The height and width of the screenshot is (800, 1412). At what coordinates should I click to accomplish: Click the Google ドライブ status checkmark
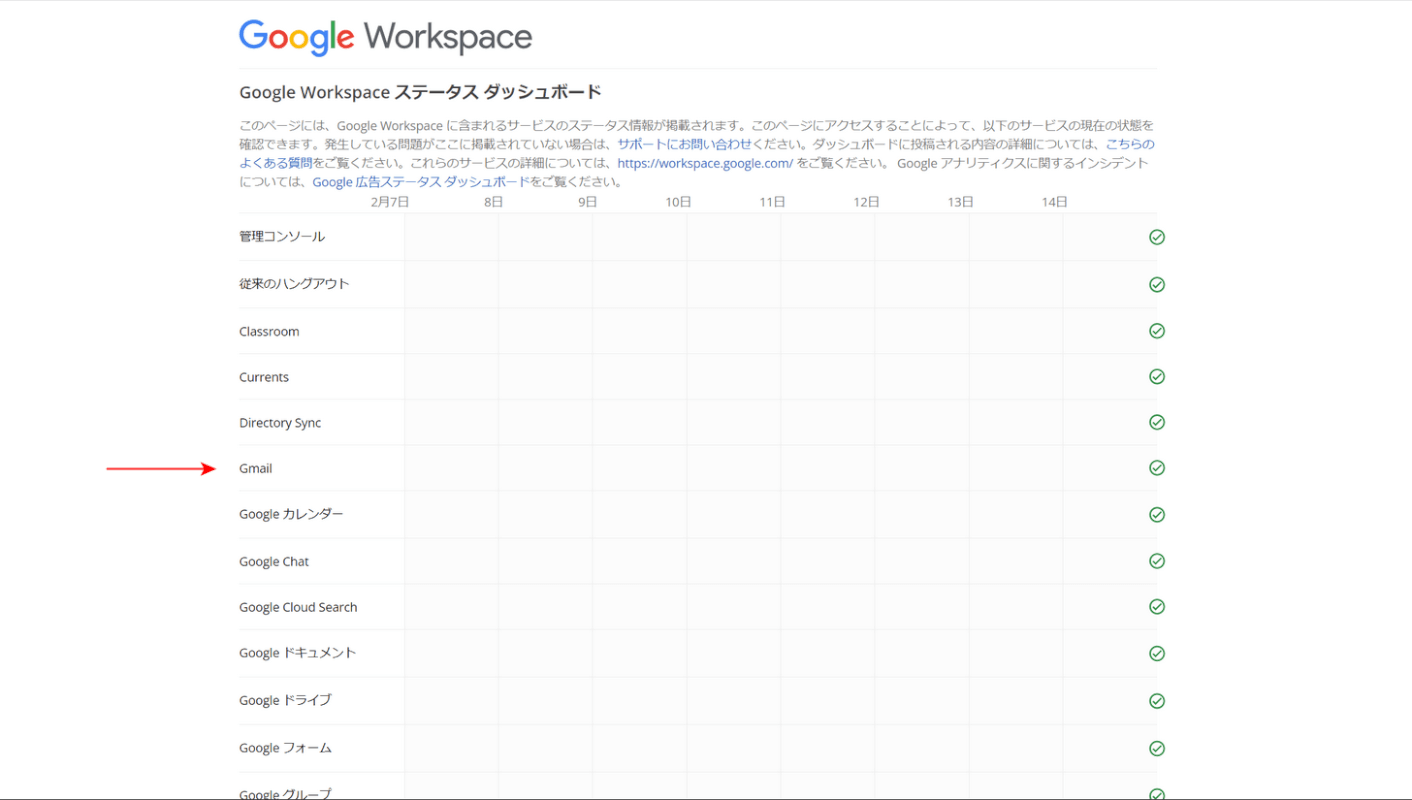pyautogui.click(x=1157, y=700)
